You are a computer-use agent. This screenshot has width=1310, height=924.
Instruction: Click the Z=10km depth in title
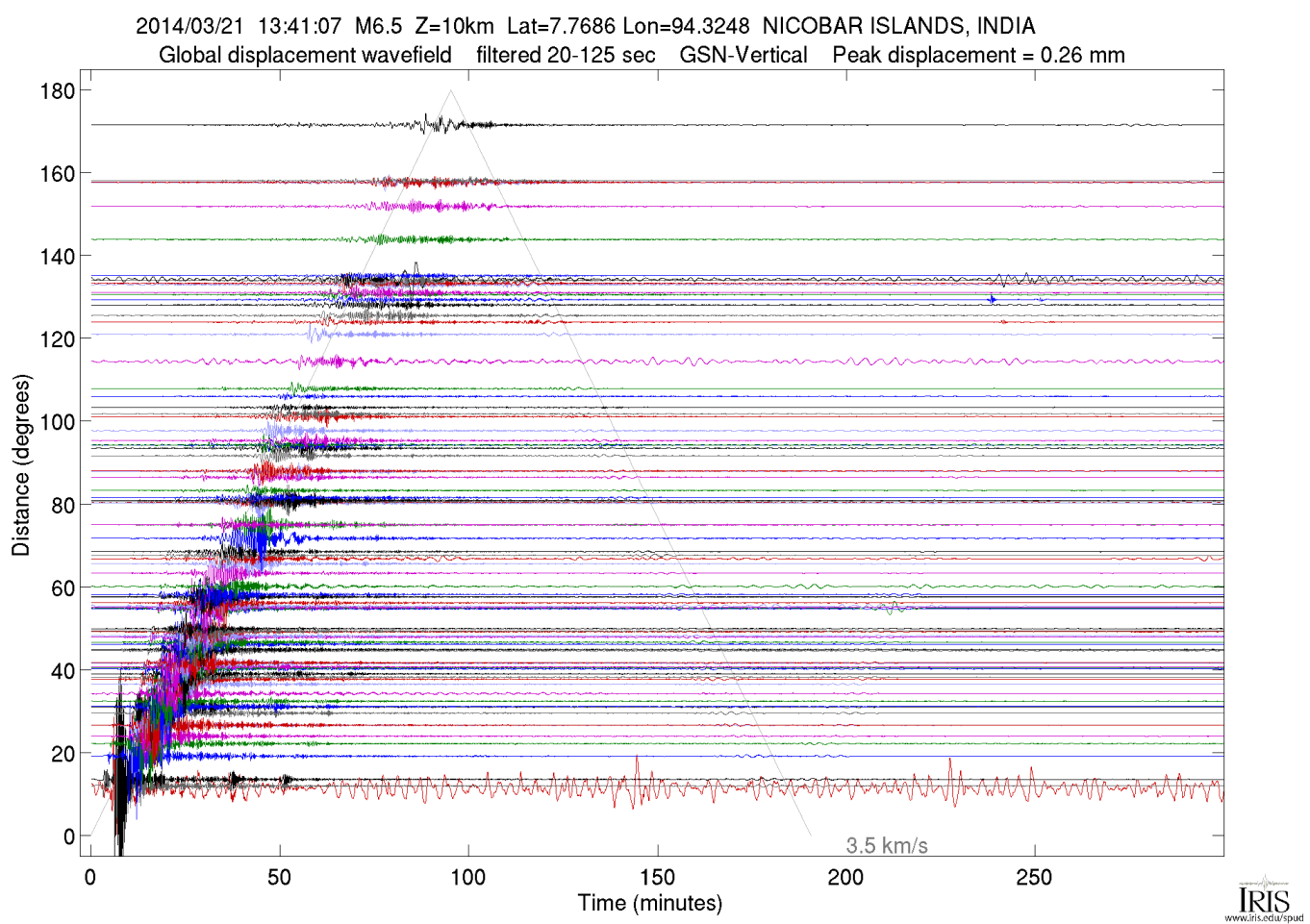454,26
